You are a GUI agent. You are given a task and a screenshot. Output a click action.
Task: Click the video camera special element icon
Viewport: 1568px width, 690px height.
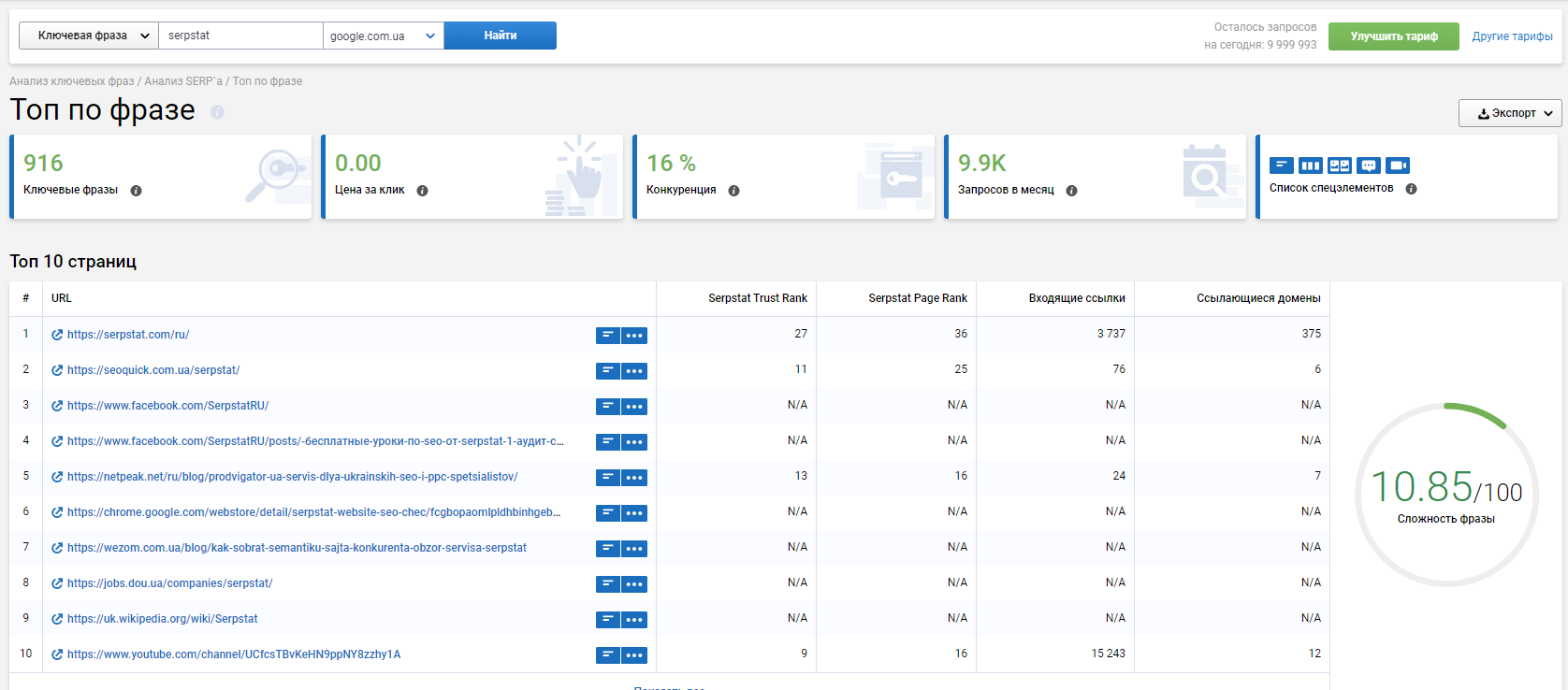(1398, 165)
